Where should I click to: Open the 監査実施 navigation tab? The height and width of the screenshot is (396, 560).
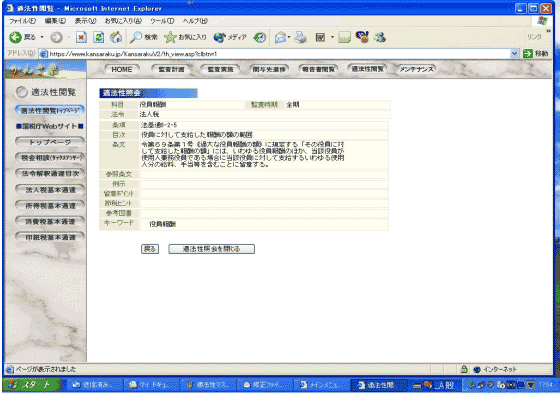[220, 69]
